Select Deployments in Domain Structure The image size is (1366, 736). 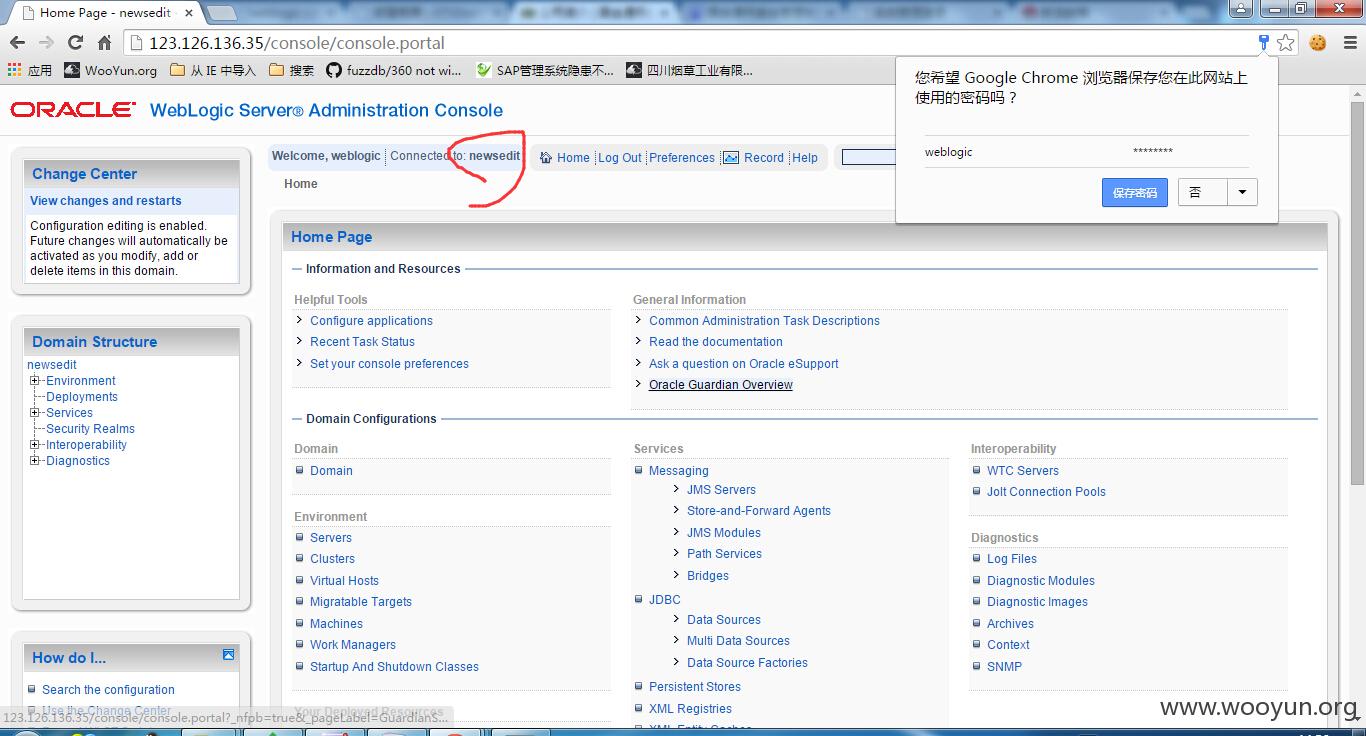click(82, 397)
